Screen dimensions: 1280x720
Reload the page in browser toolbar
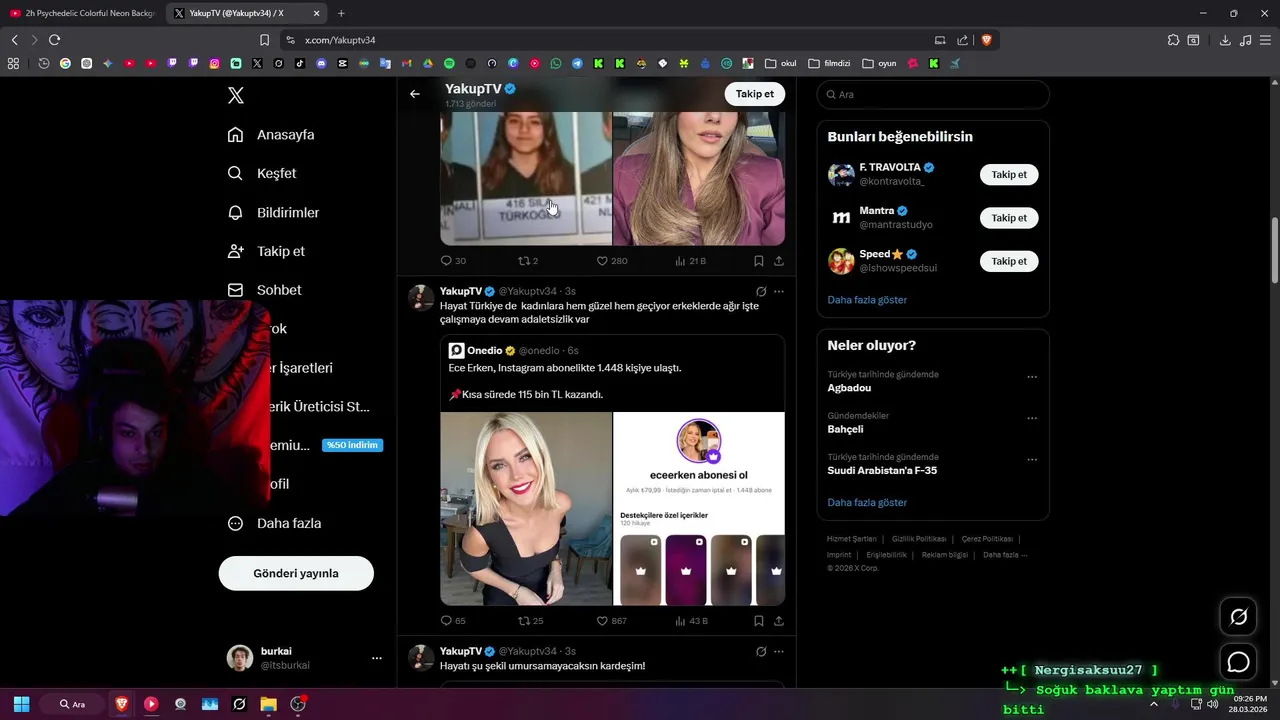coord(55,40)
